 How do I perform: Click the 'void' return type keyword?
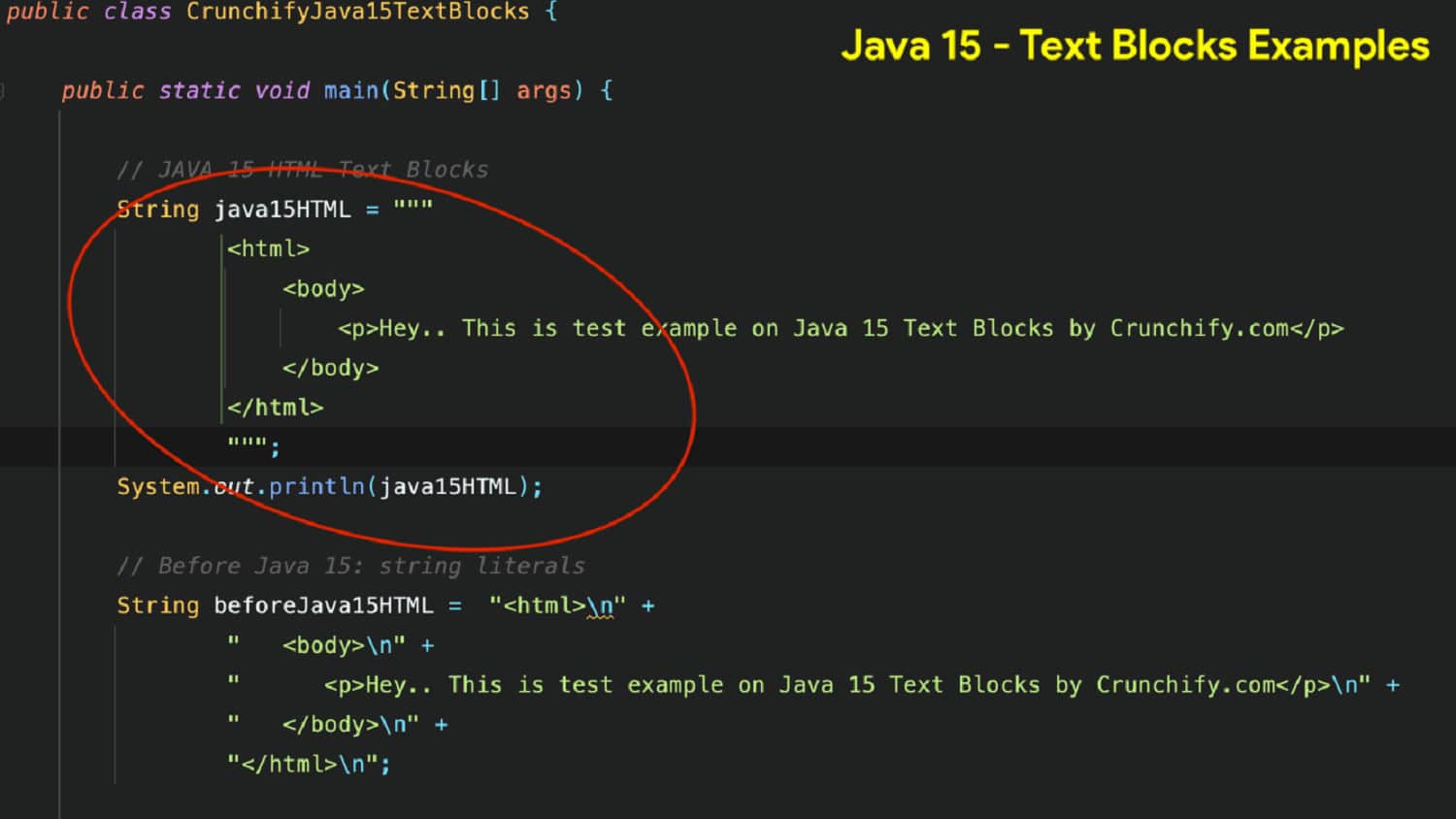[x=281, y=90]
